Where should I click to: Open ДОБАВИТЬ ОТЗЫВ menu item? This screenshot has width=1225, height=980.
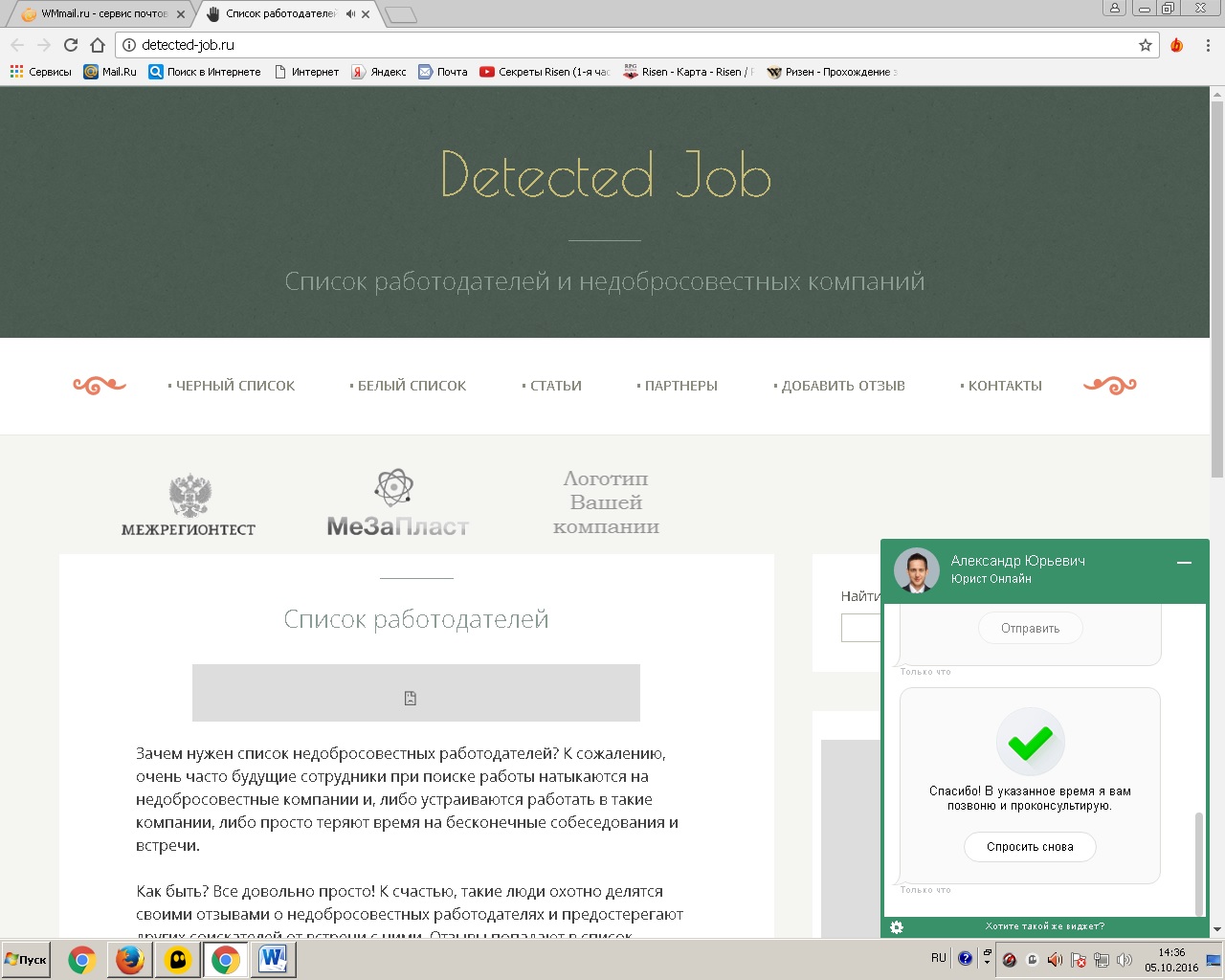coord(839,386)
